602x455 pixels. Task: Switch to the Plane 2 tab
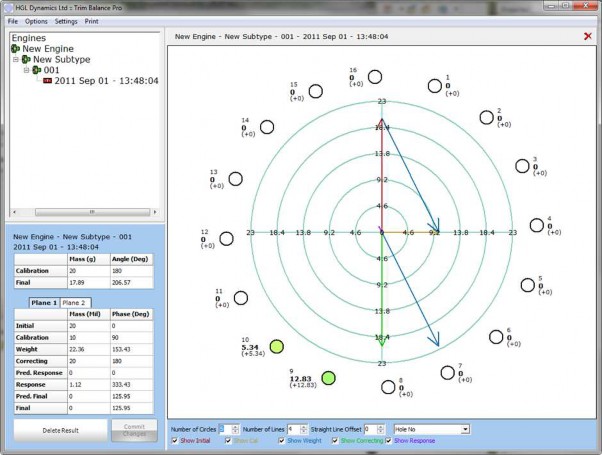(74, 302)
